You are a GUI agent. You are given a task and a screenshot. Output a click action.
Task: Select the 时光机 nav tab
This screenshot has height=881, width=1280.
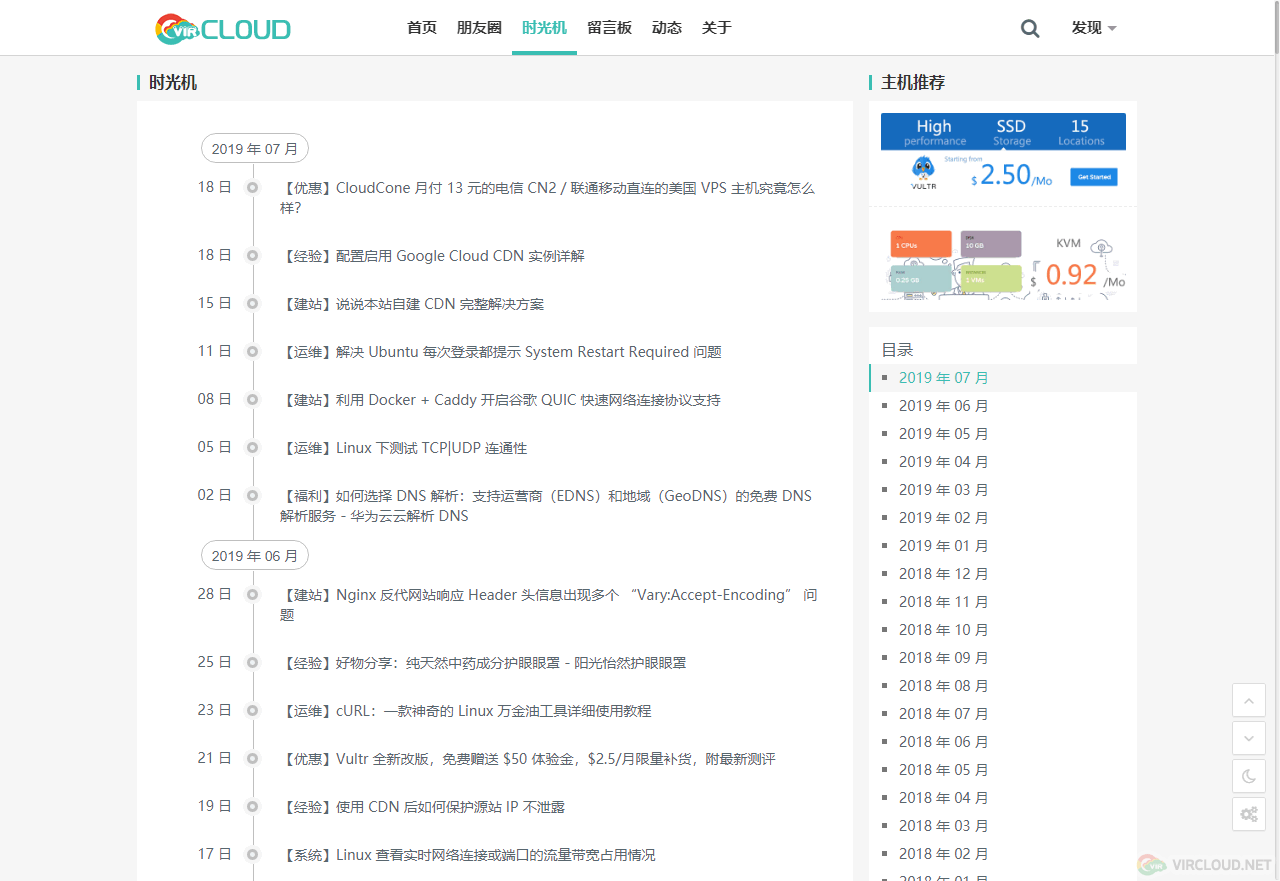544,28
